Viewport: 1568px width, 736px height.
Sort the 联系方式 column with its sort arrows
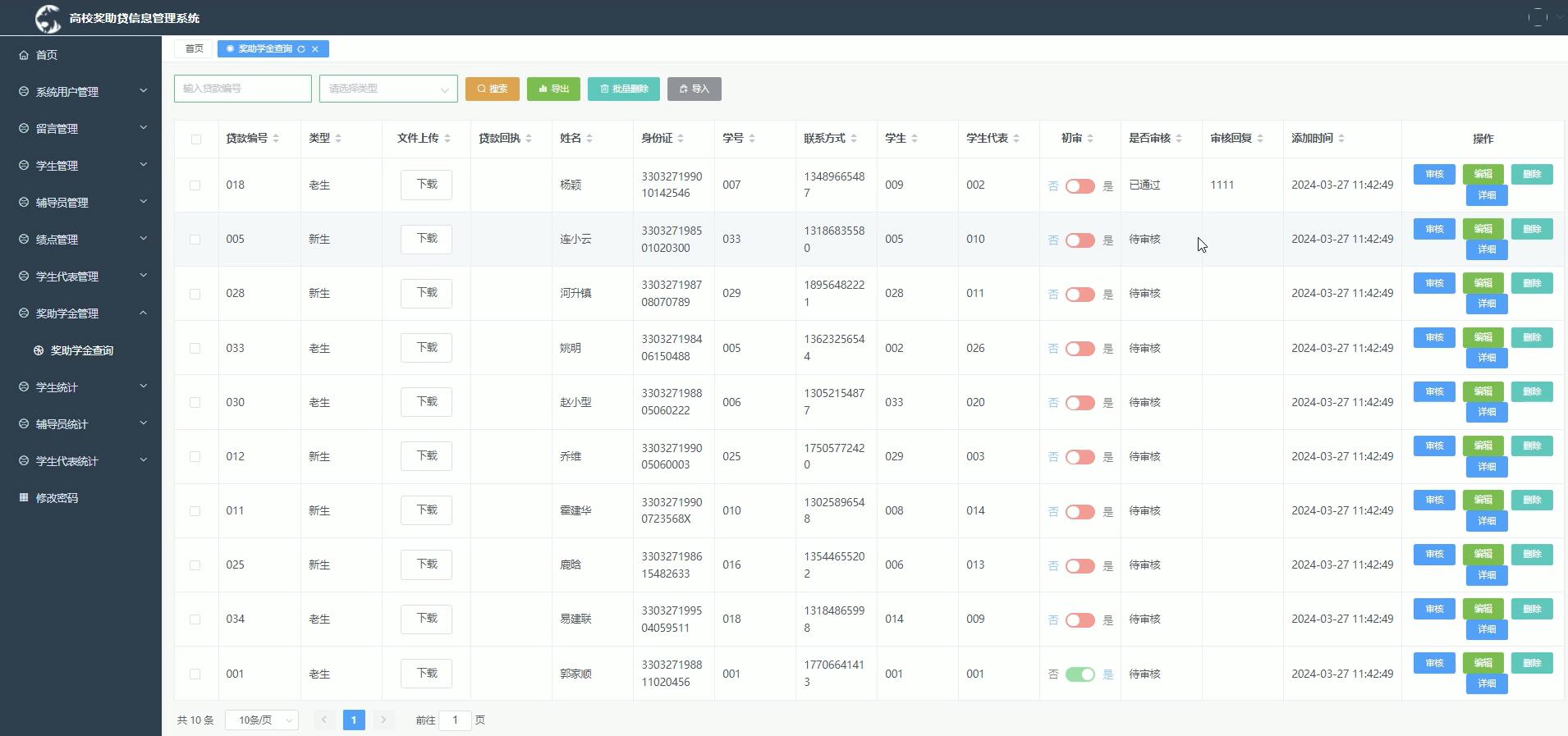click(854, 139)
